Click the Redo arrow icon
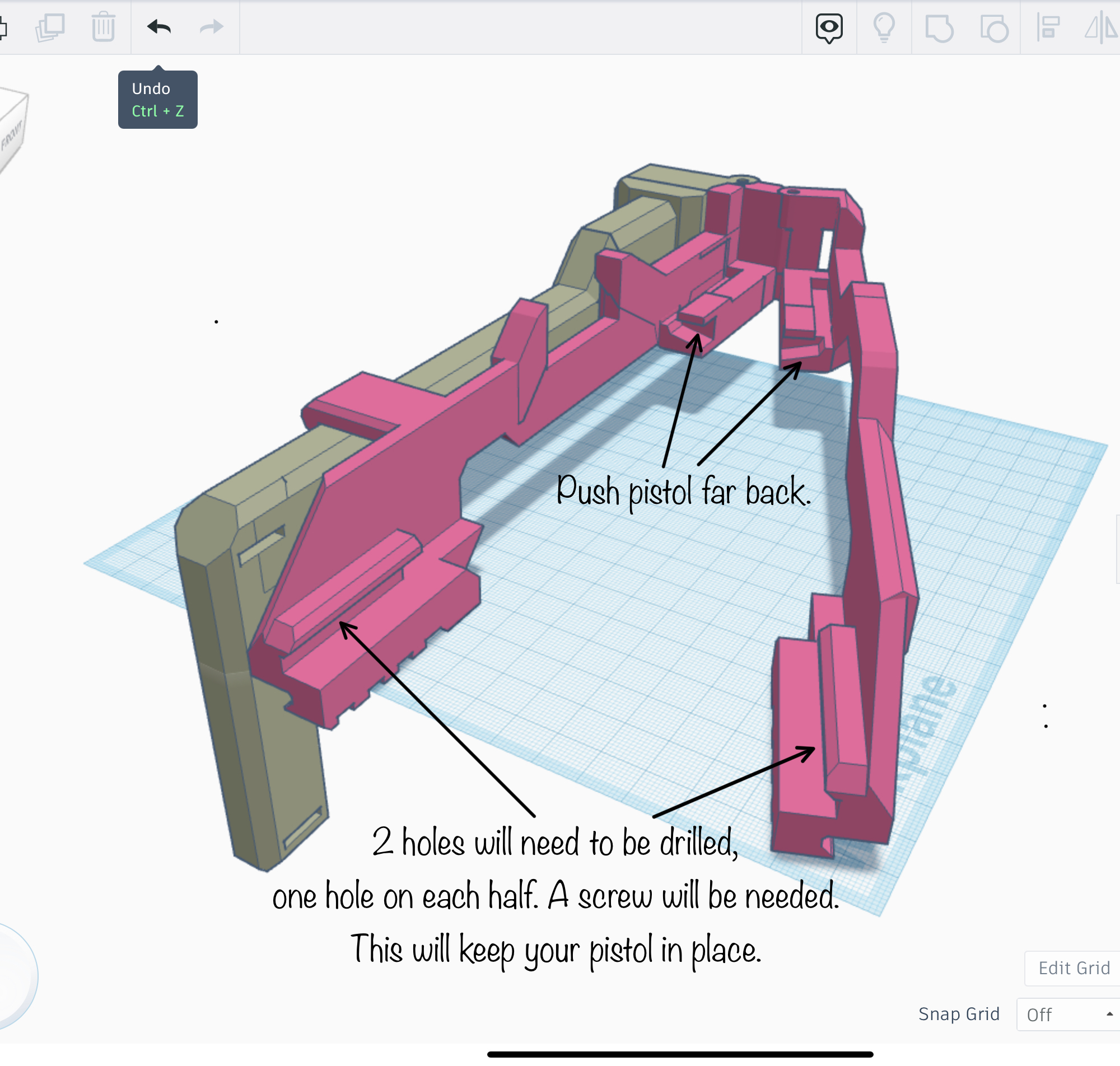 coord(211,27)
